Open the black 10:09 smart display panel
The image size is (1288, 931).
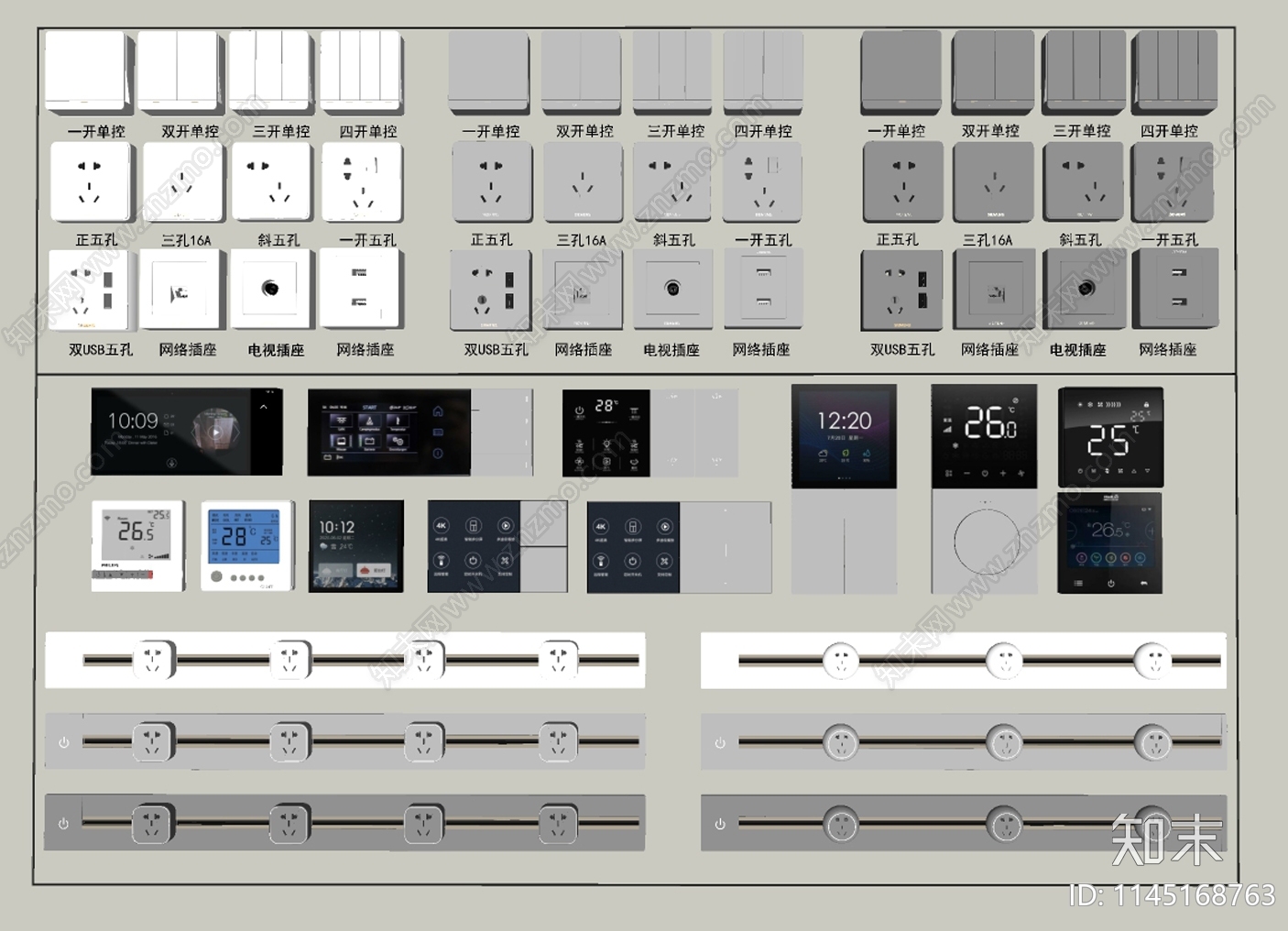[x=187, y=432]
